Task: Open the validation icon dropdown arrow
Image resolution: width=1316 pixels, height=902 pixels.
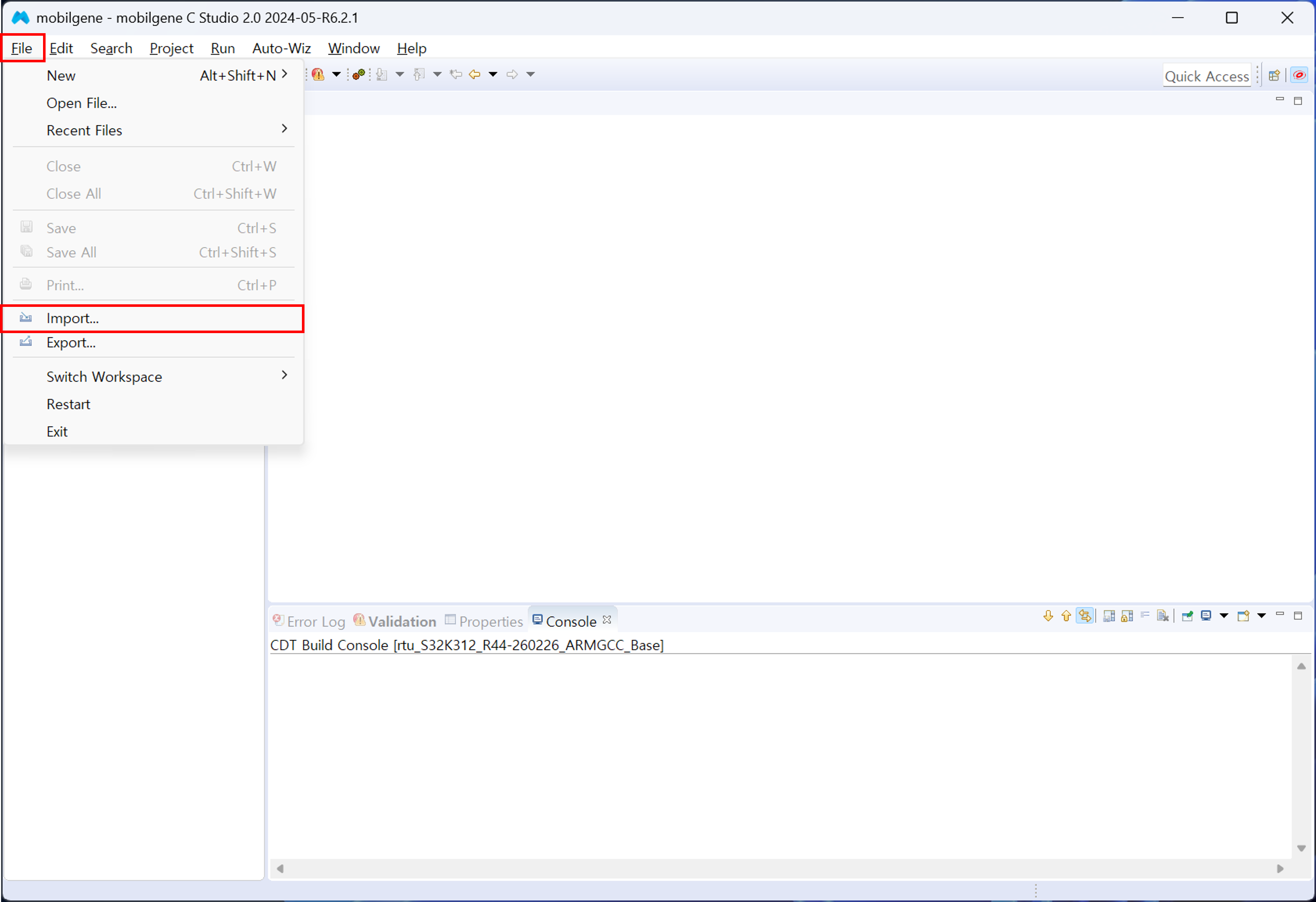Action: tap(336, 74)
